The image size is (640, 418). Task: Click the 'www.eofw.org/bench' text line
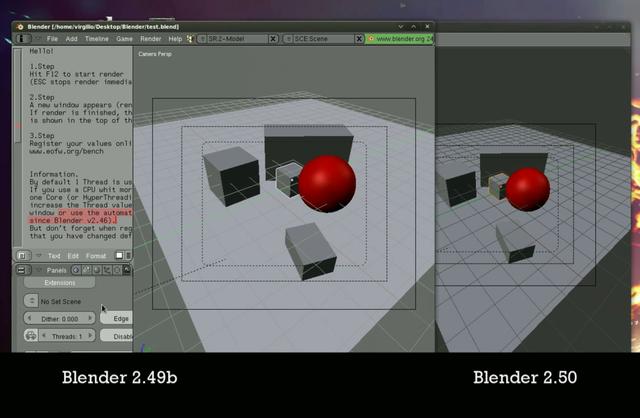click(x=66, y=151)
